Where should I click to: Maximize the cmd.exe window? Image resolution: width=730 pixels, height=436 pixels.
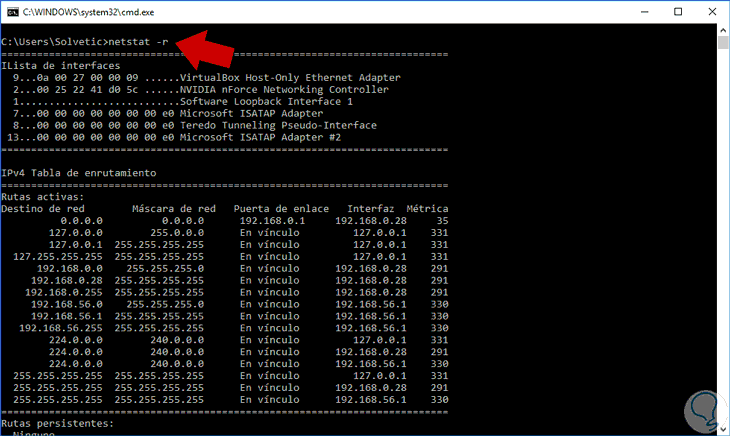point(678,12)
